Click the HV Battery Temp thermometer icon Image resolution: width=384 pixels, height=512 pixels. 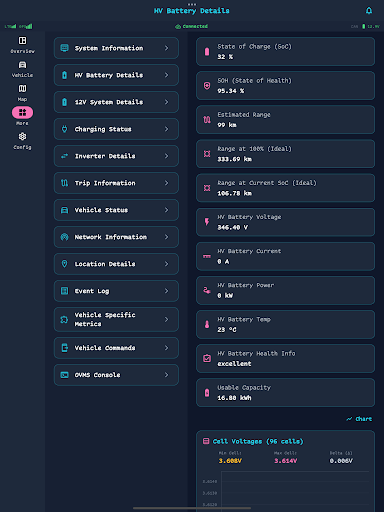click(x=207, y=324)
